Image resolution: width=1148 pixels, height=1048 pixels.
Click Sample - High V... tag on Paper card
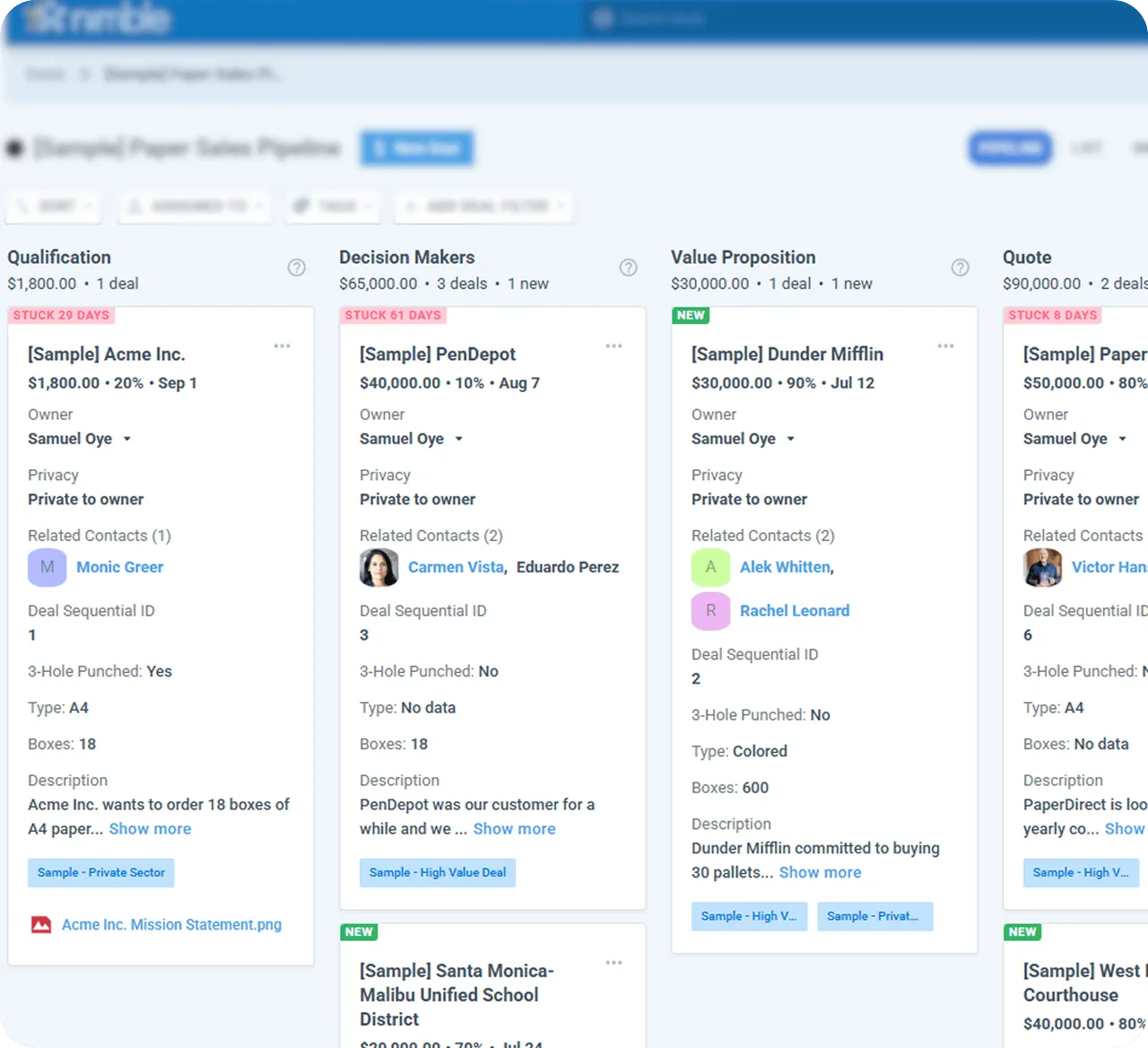[1082, 872]
